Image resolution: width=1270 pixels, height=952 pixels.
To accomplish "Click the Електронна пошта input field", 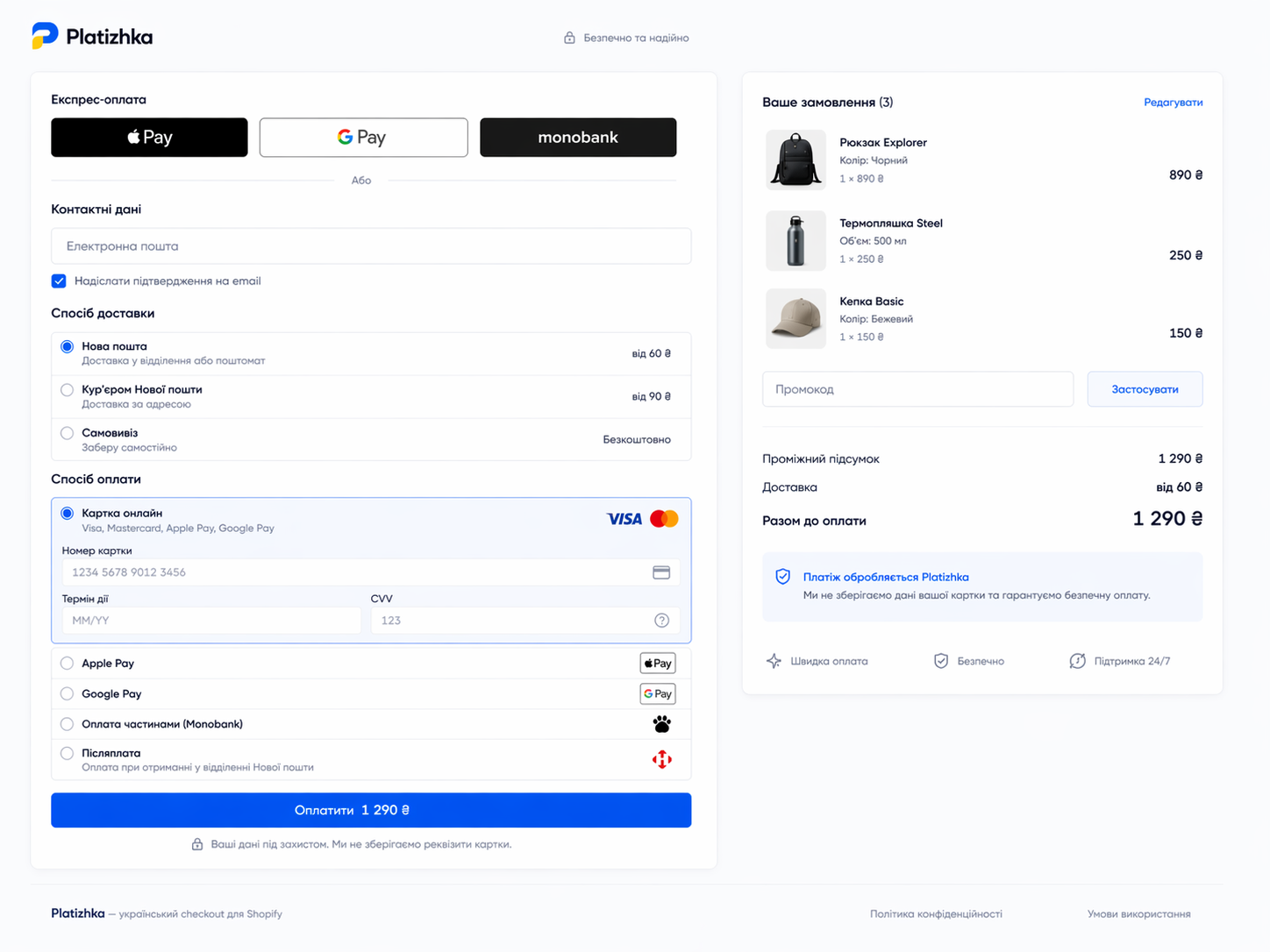I will click(371, 246).
